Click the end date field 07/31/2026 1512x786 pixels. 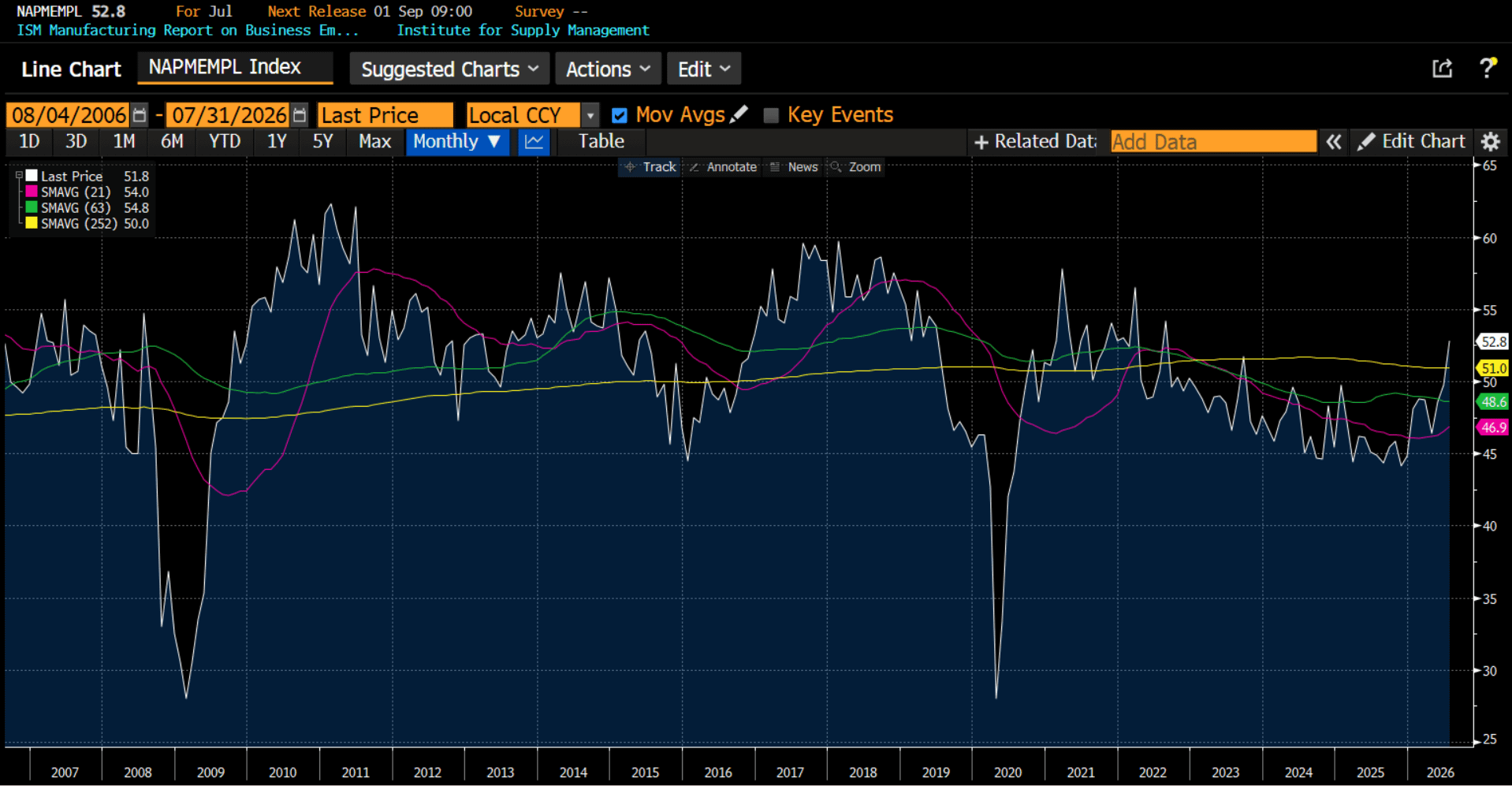[x=229, y=115]
